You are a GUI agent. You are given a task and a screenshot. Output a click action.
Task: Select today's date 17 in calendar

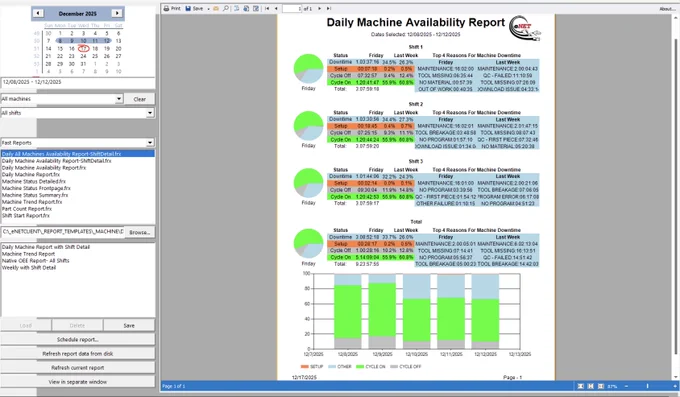[83, 49]
